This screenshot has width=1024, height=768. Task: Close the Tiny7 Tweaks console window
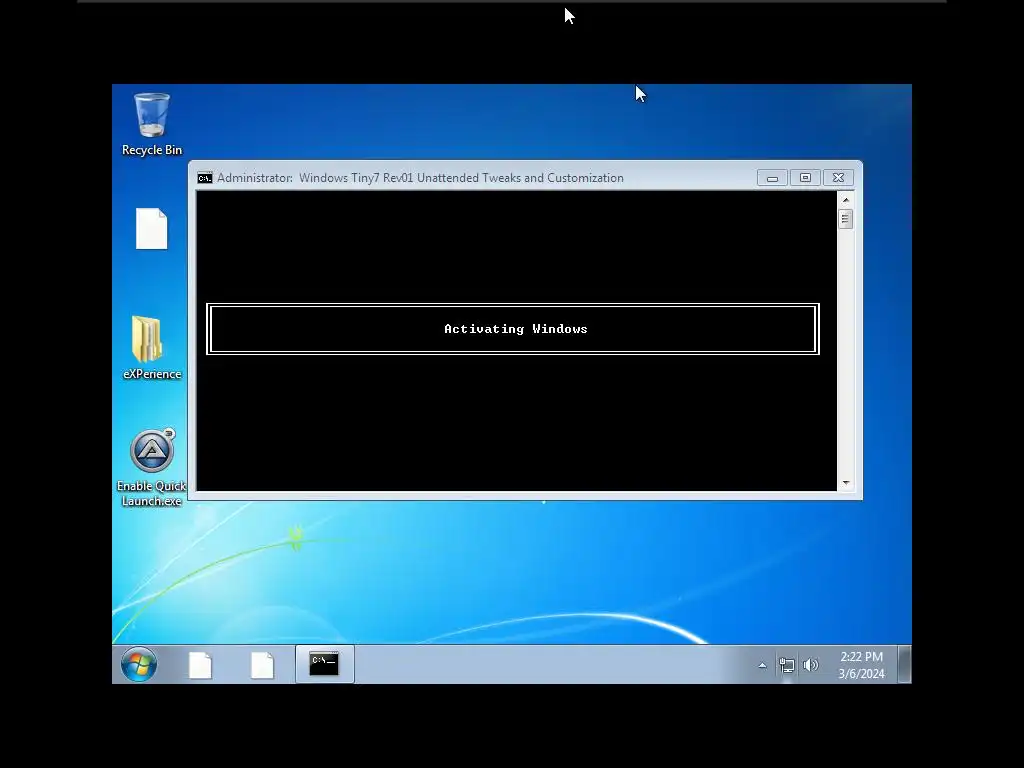pos(839,178)
